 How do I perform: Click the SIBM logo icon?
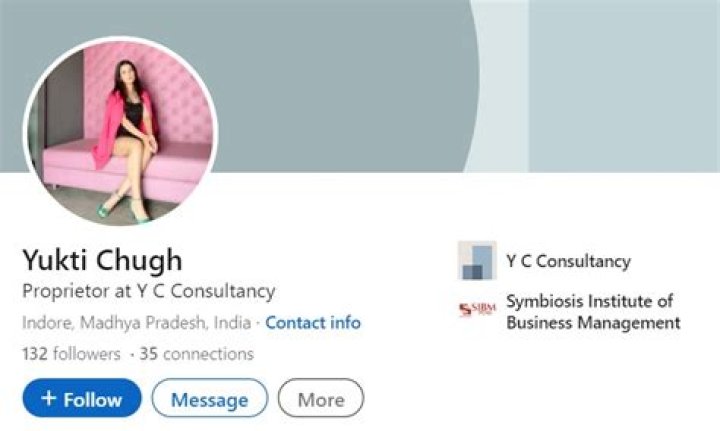pyautogui.click(x=478, y=309)
